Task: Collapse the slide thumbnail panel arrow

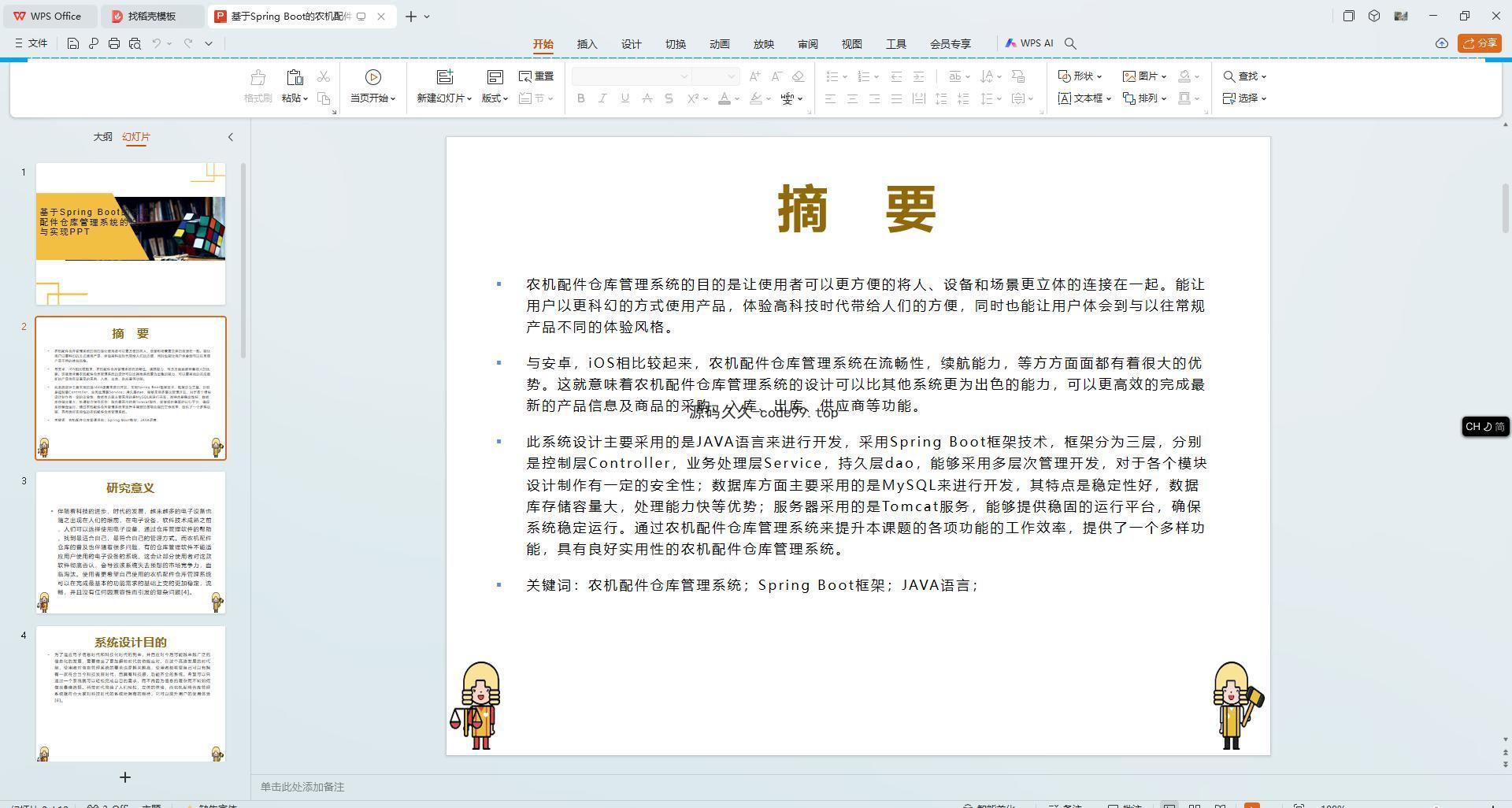Action: tap(231, 137)
